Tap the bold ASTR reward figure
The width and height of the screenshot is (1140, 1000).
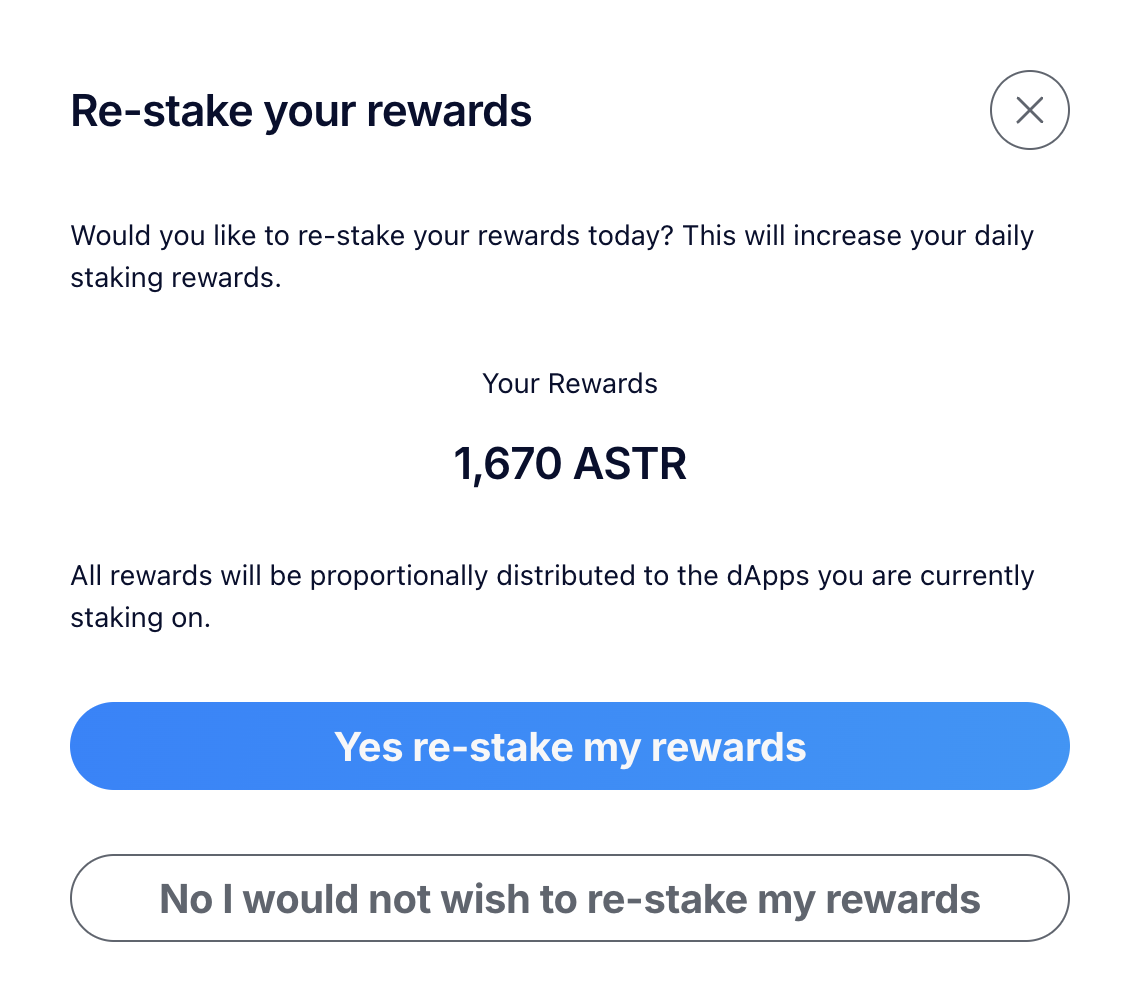[569, 464]
